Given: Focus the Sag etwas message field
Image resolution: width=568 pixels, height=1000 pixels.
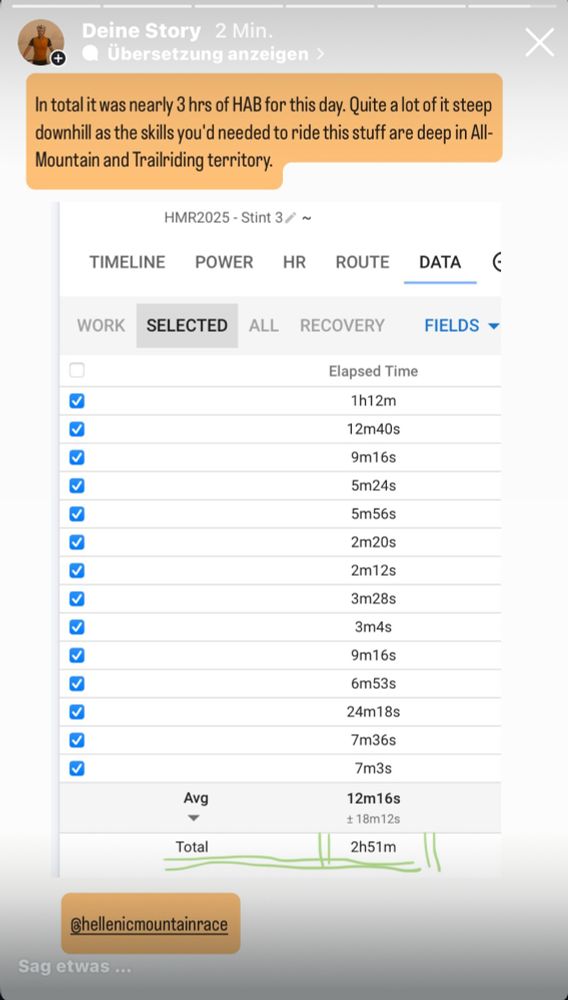Looking at the screenshot, I should point(75,966).
